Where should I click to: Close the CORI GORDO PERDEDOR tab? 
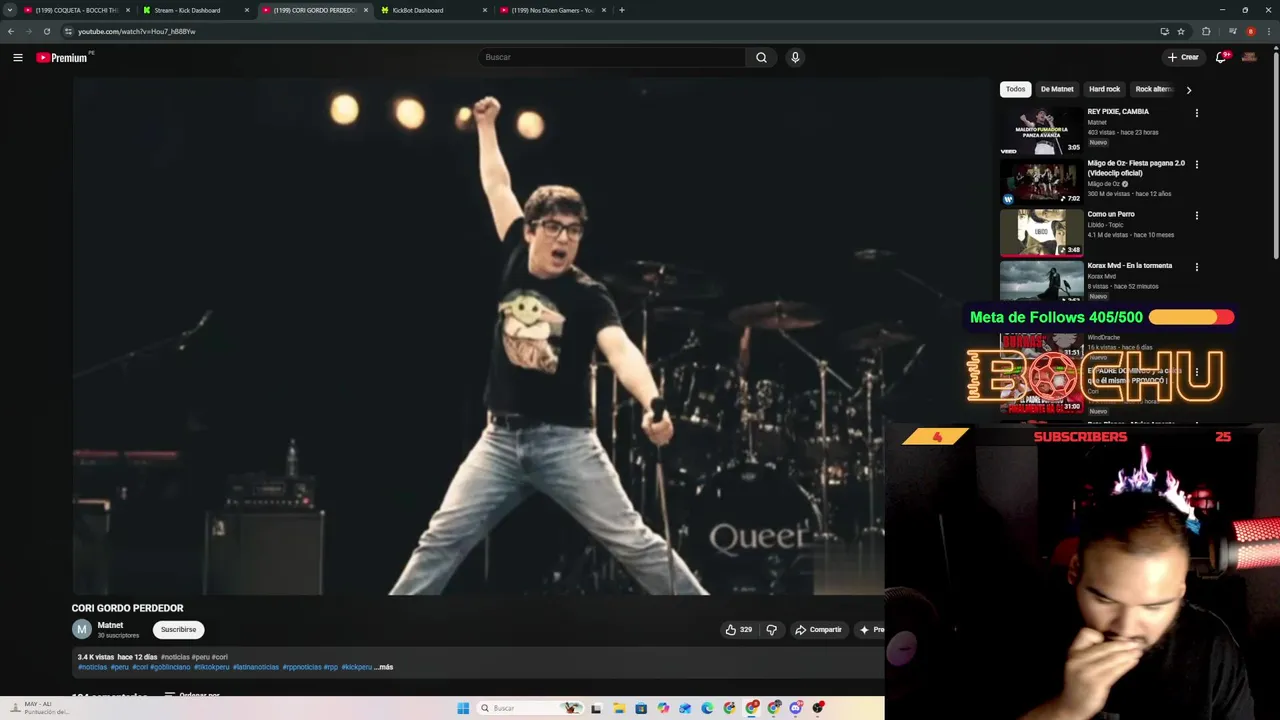coord(366,10)
